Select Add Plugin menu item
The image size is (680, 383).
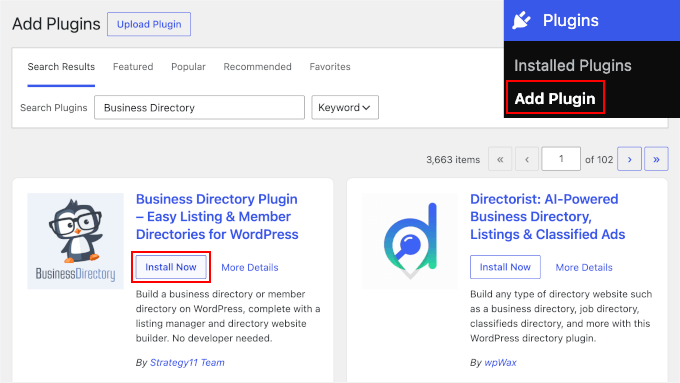[555, 98]
